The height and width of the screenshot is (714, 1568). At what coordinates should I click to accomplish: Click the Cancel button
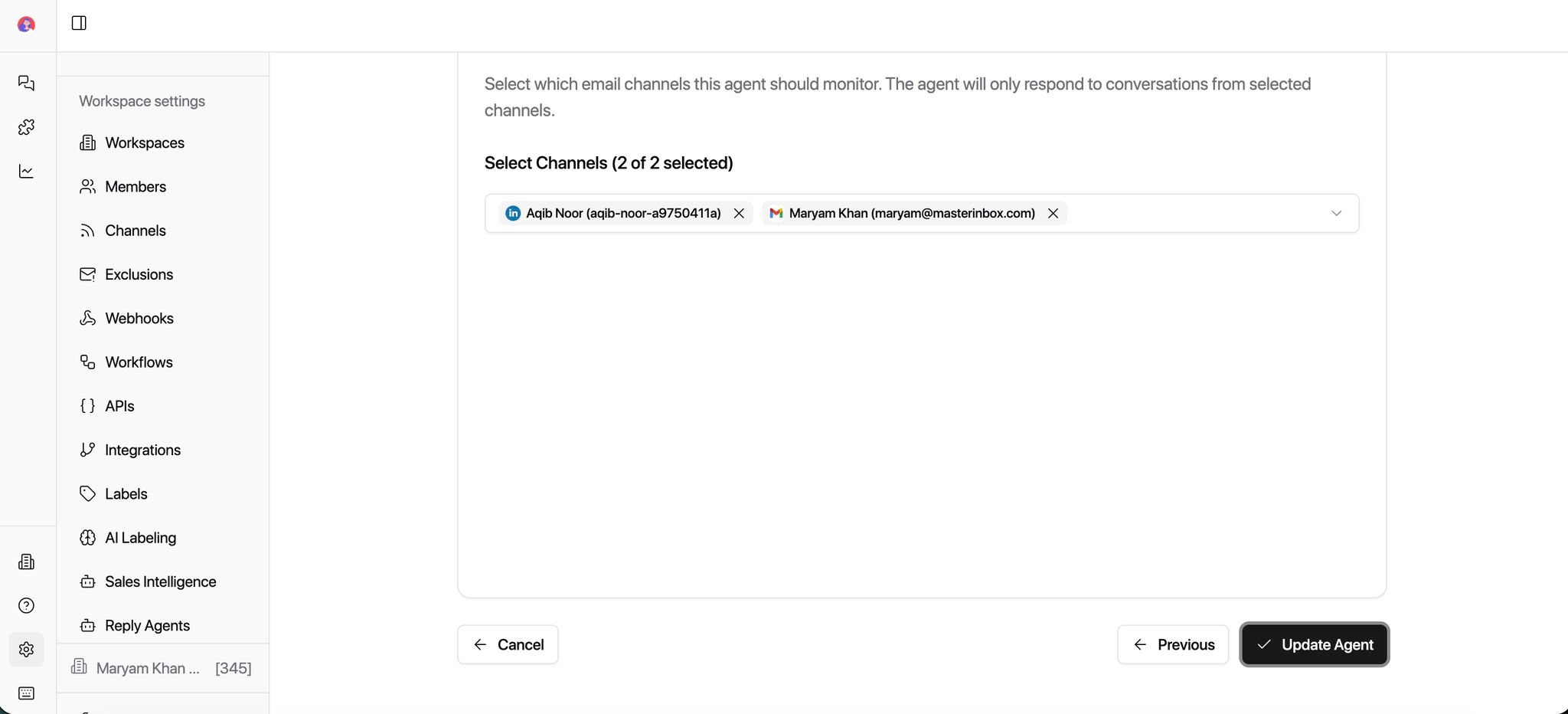pos(507,644)
